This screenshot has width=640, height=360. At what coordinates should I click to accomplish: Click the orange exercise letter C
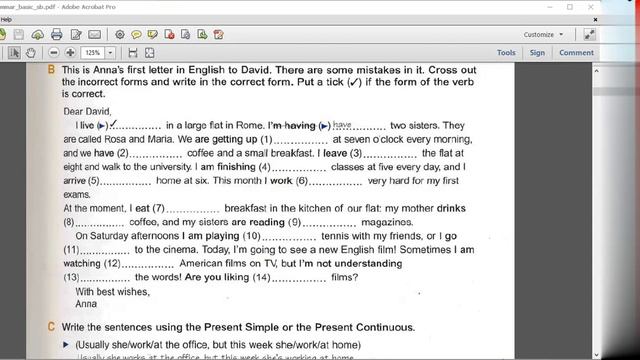click(51, 327)
